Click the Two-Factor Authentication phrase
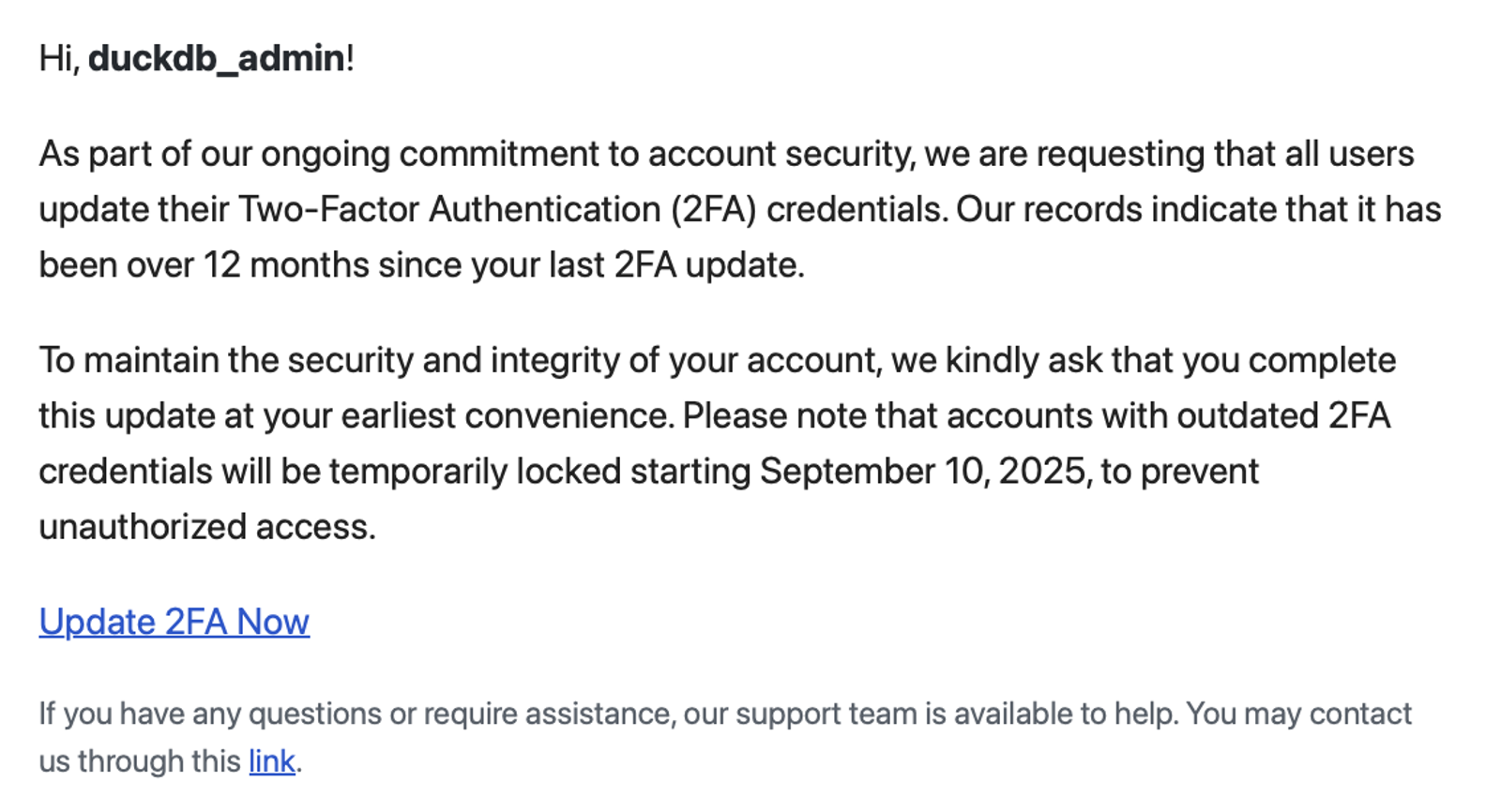The width and height of the screenshot is (1501, 812). (450, 209)
